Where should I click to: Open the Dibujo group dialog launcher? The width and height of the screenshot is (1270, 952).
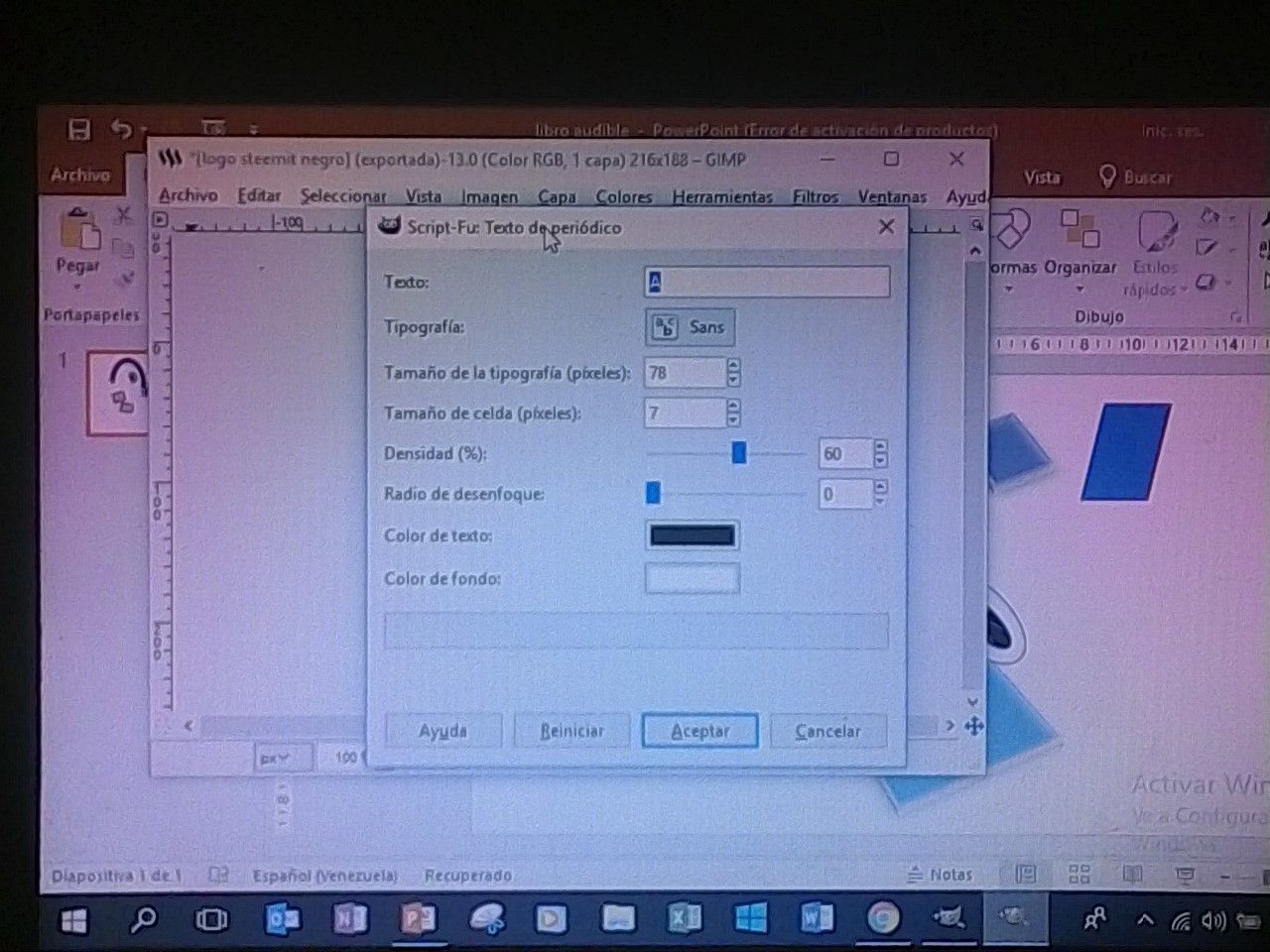(1236, 317)
